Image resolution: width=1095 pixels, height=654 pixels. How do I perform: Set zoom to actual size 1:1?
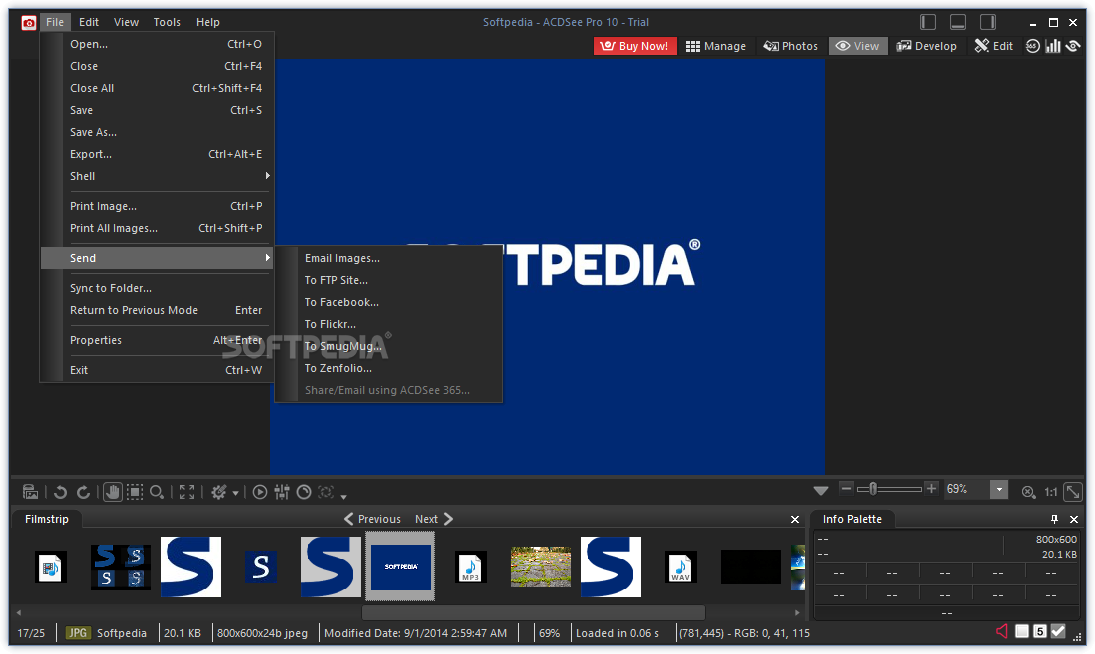click(x=1050, y=492)
